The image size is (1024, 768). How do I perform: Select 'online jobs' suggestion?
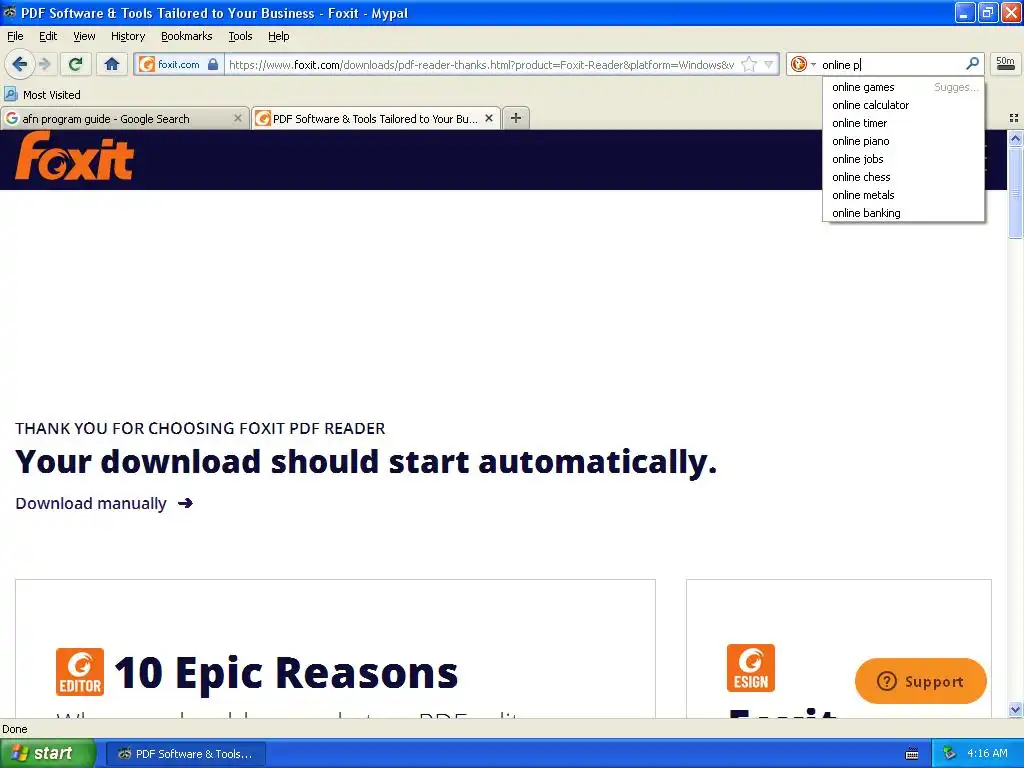[903, 159]
